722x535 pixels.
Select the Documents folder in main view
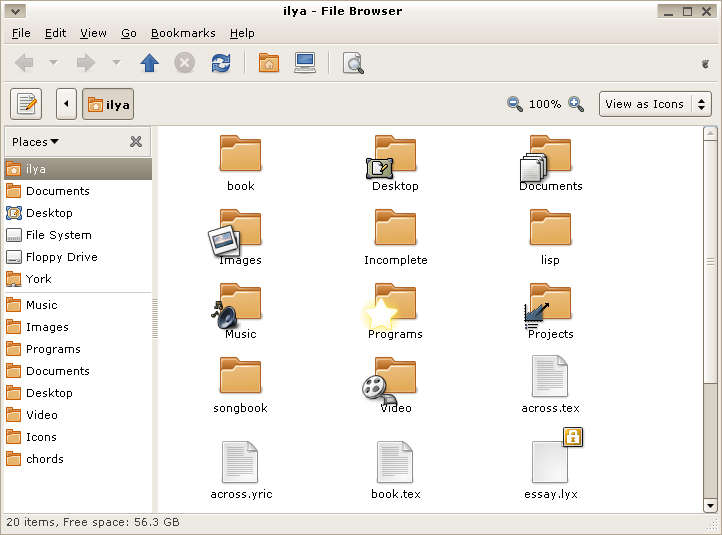click(547, 157)
